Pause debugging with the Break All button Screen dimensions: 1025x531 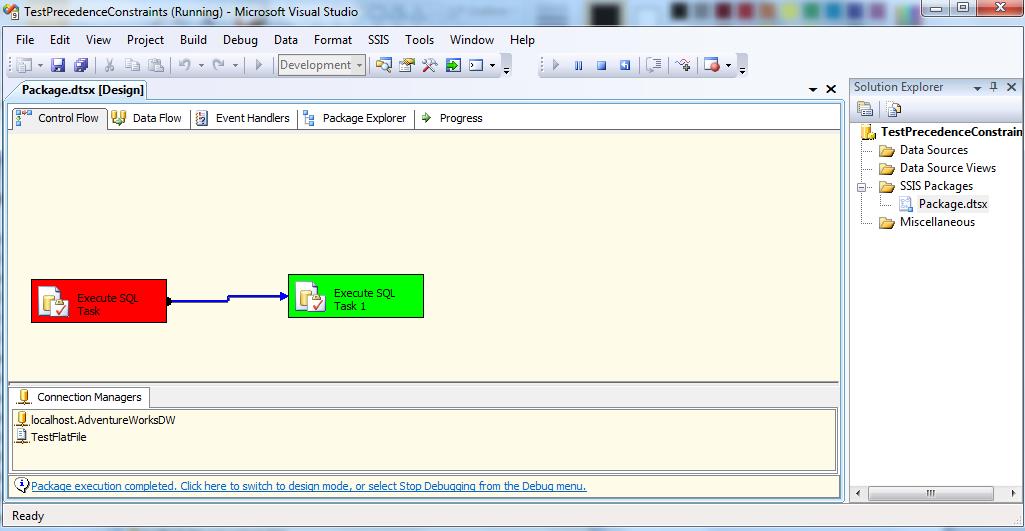tap(578, 66)
